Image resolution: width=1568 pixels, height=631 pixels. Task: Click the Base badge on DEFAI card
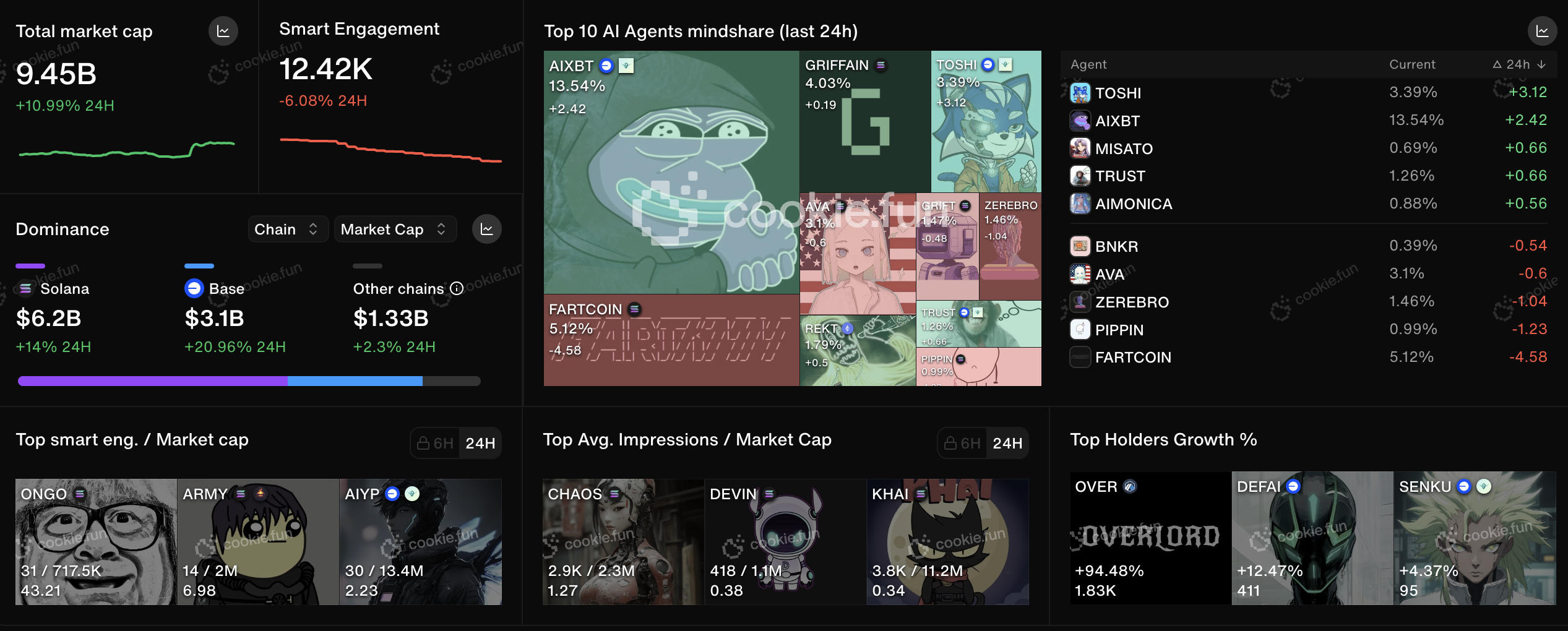1293,487
